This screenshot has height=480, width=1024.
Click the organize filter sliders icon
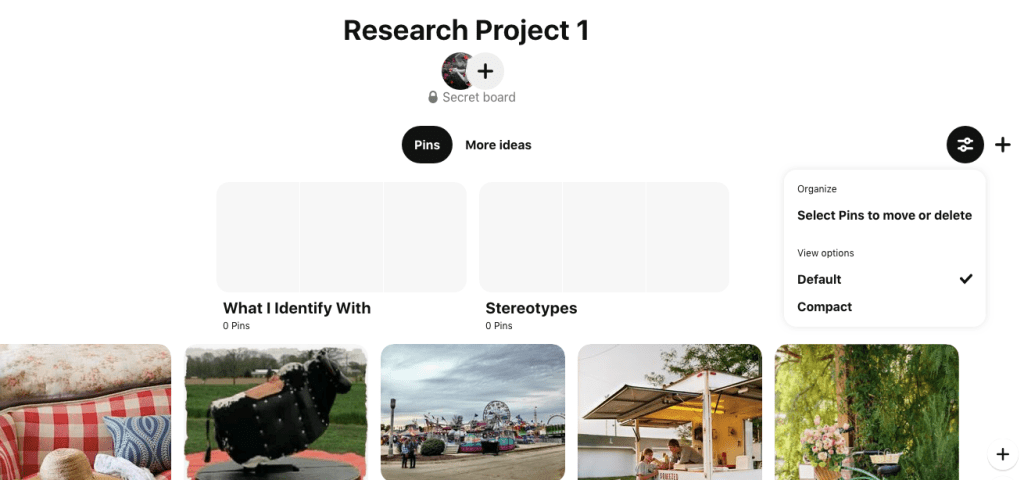(965, 144)
